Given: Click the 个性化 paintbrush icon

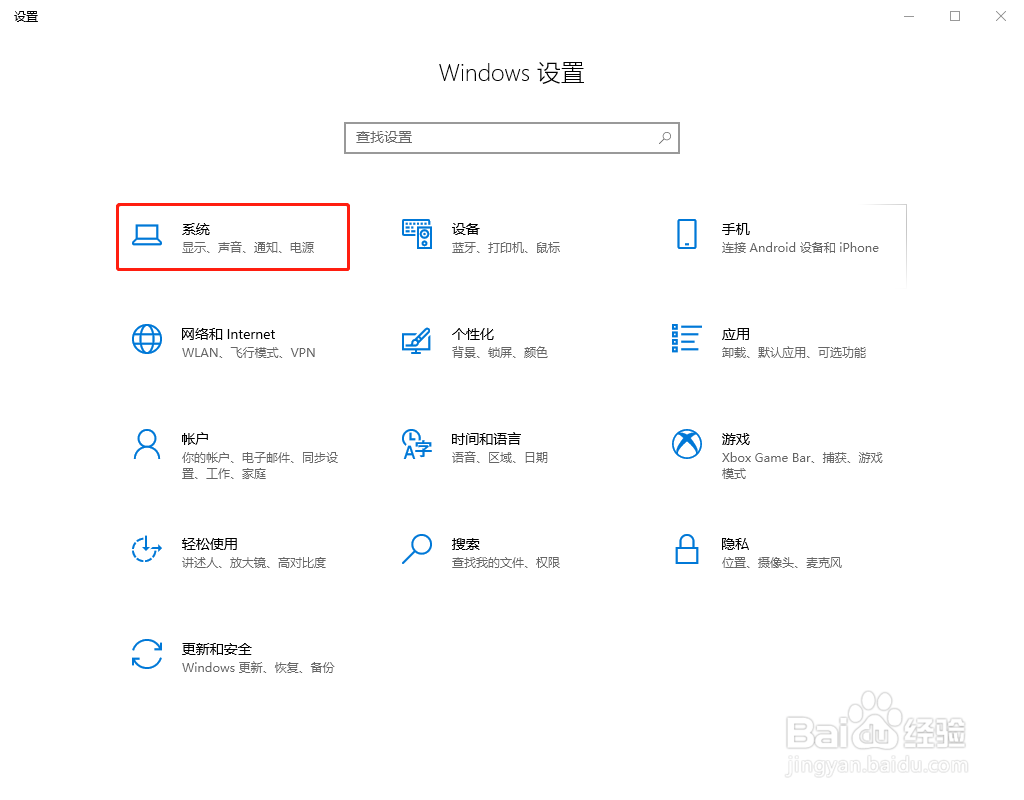Looking at the screenshot, I should click(417, 340).
